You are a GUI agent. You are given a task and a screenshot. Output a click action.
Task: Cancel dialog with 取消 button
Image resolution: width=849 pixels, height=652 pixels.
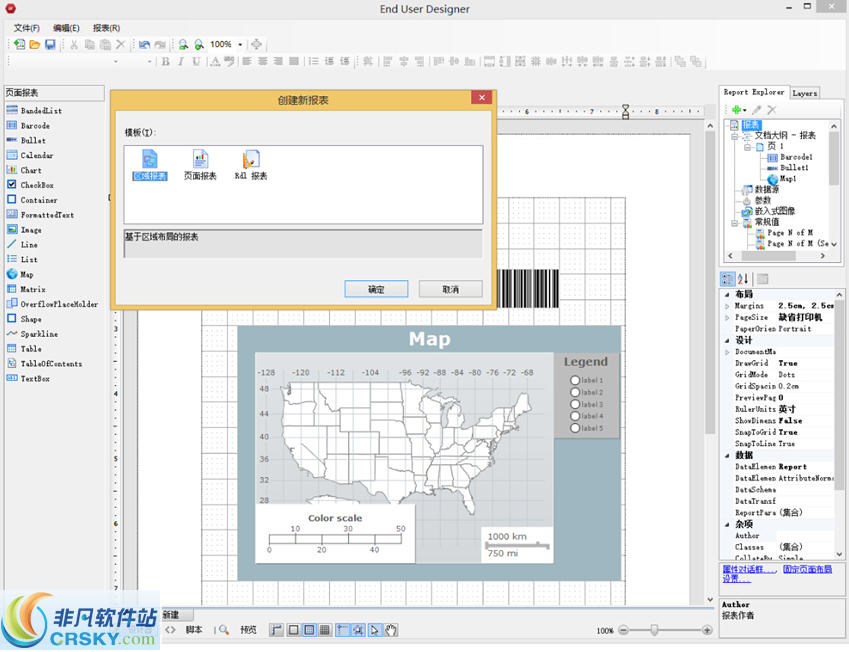[x=450, y=289]
